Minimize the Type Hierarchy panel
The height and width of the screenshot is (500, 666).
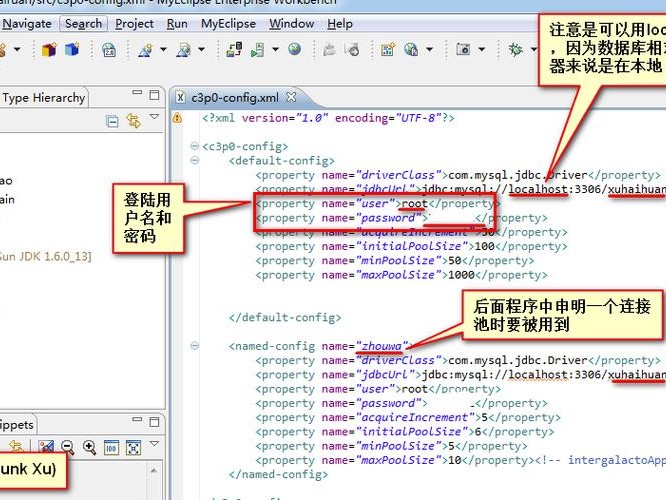coord(137,92)
